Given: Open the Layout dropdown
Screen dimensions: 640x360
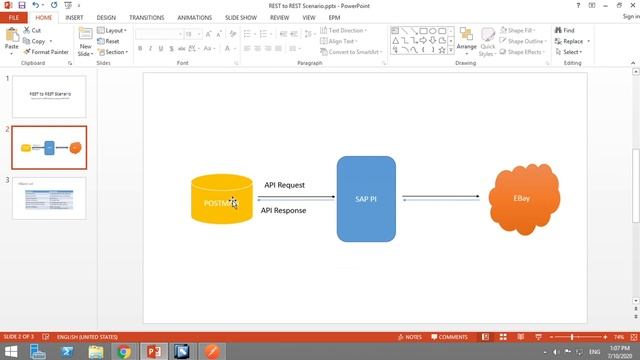Looking at the screenshot, I should coord(112,31).
